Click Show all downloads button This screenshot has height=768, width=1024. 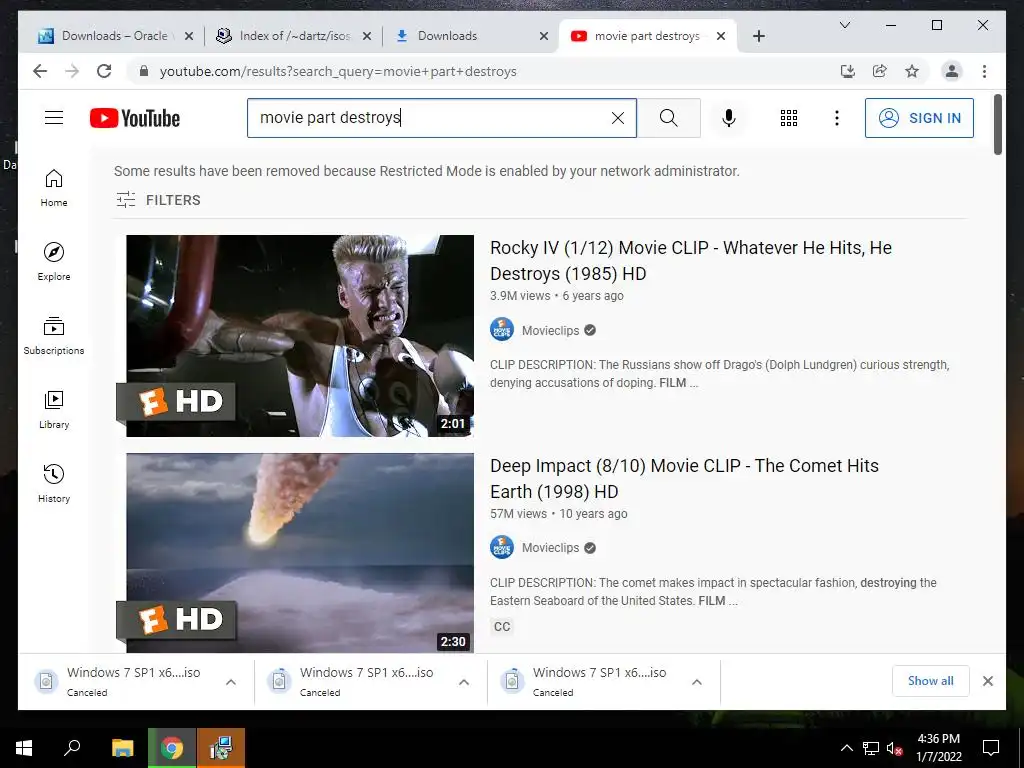coord(931,681)
